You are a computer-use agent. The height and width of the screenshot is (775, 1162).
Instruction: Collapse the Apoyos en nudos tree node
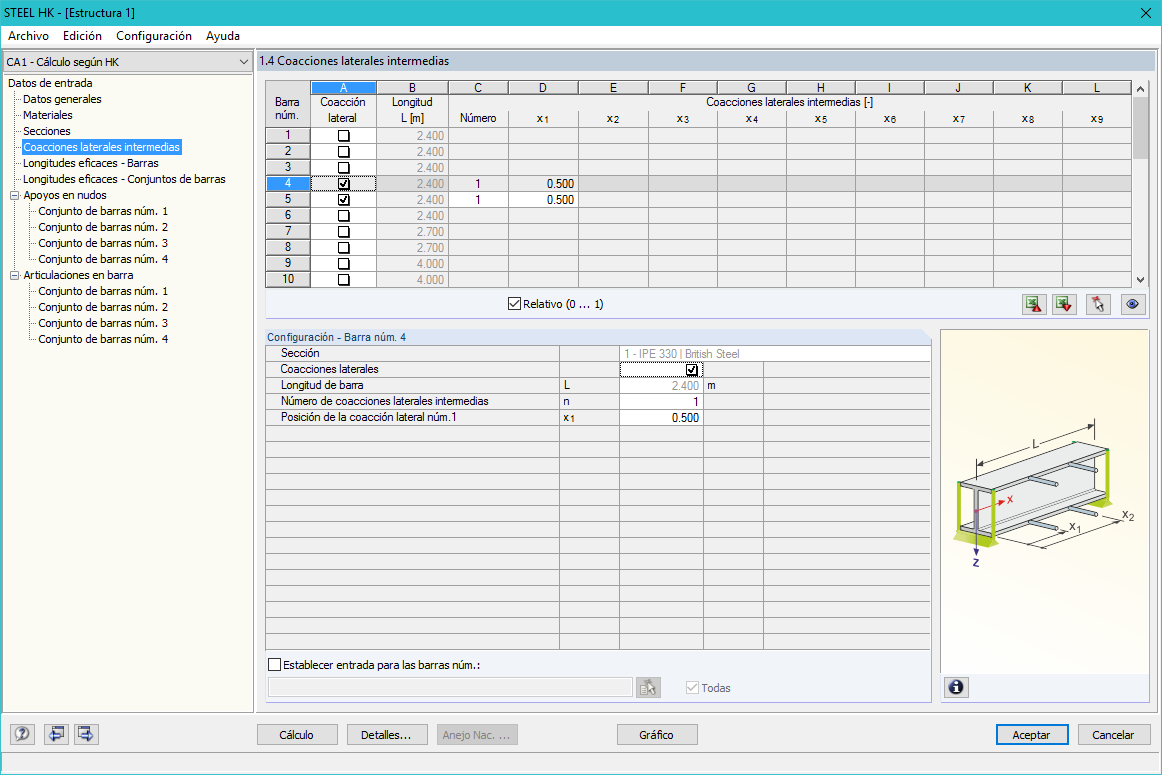coord(14,196)
